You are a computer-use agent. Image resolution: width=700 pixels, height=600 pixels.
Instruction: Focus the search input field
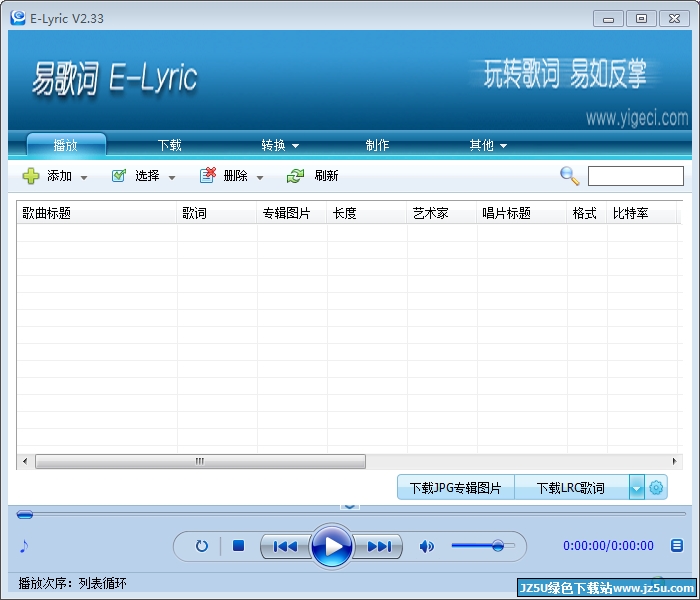(636, 176)
